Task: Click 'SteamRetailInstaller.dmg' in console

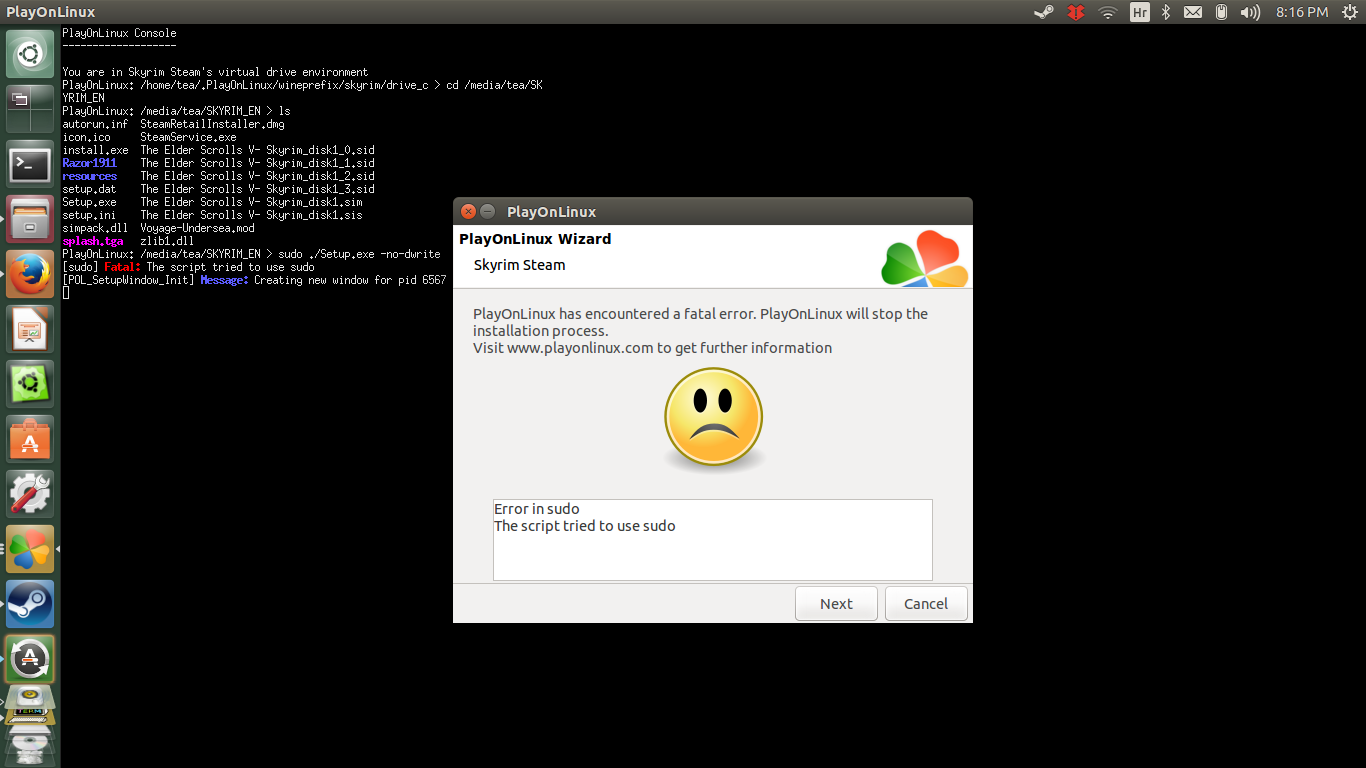Action: pyautogui.click(x=212, y=124)
